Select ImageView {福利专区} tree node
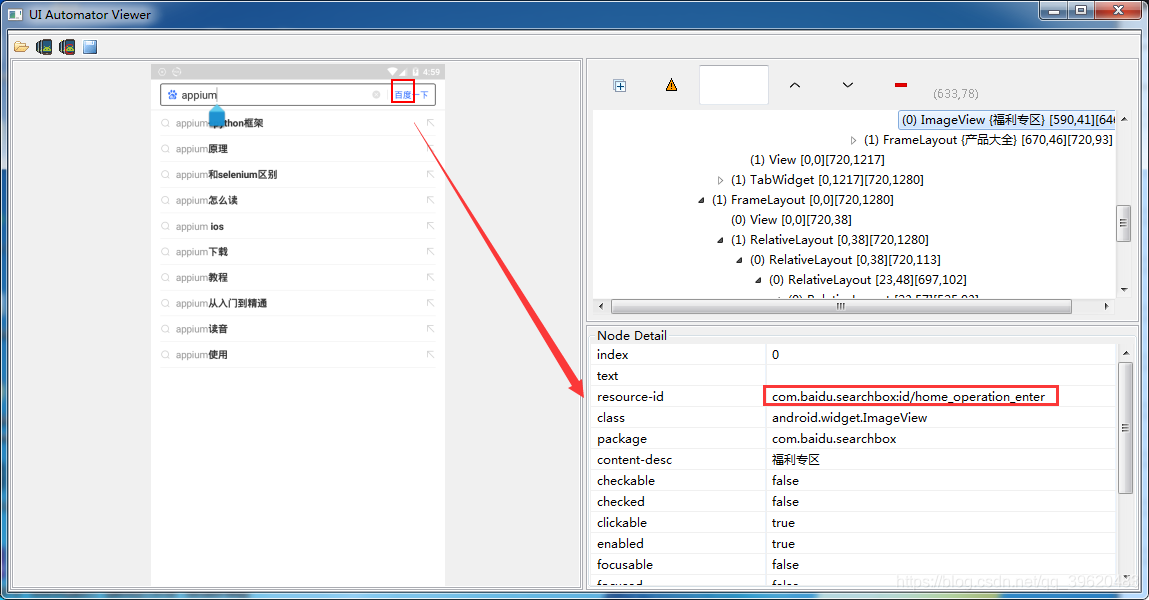 tap(1008, 119)
